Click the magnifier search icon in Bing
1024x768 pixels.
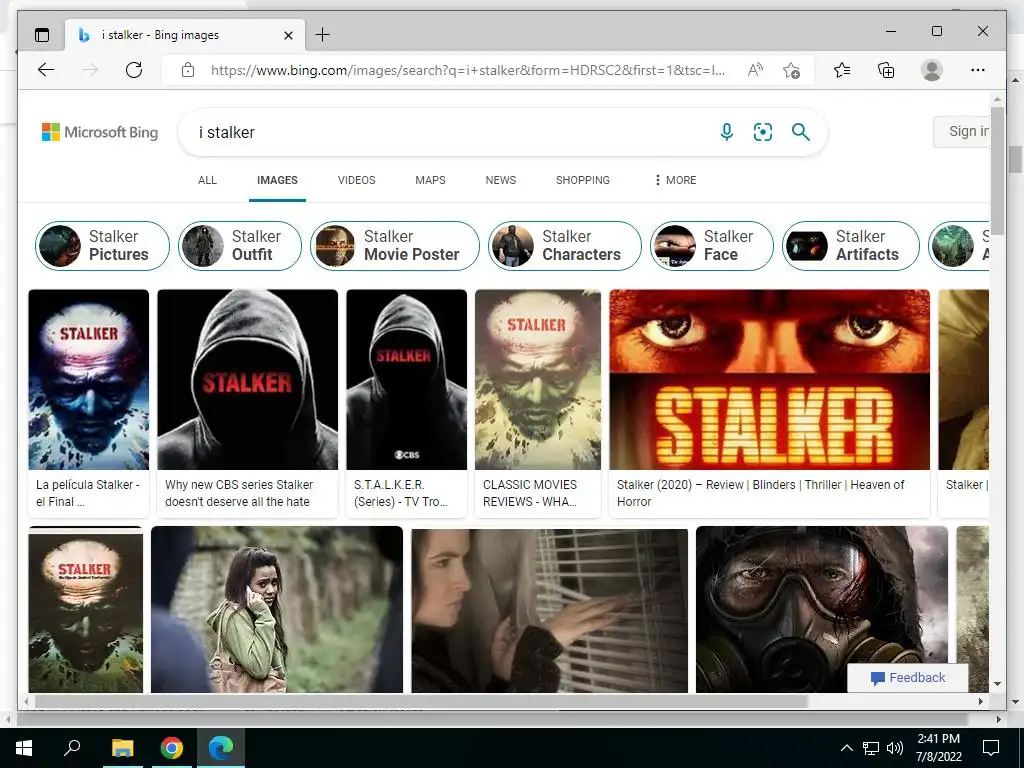coord(801,132)
